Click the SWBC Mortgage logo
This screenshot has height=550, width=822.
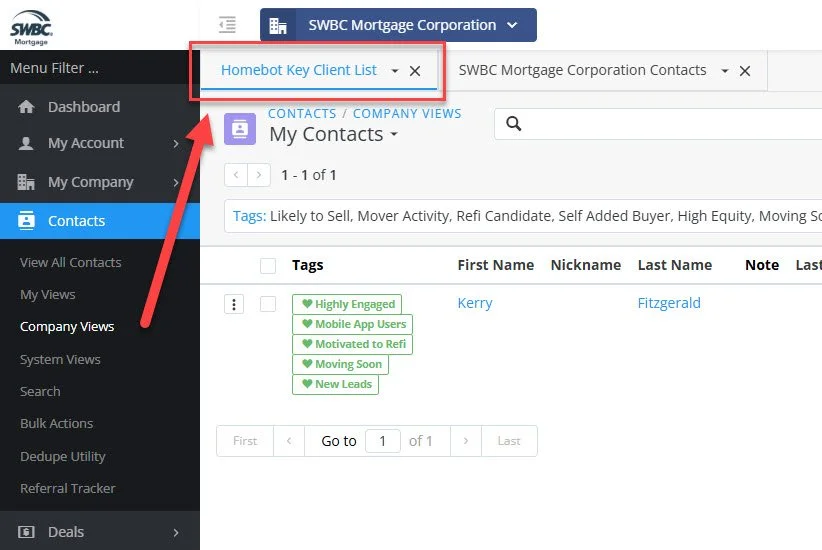[x=31, y=27]
